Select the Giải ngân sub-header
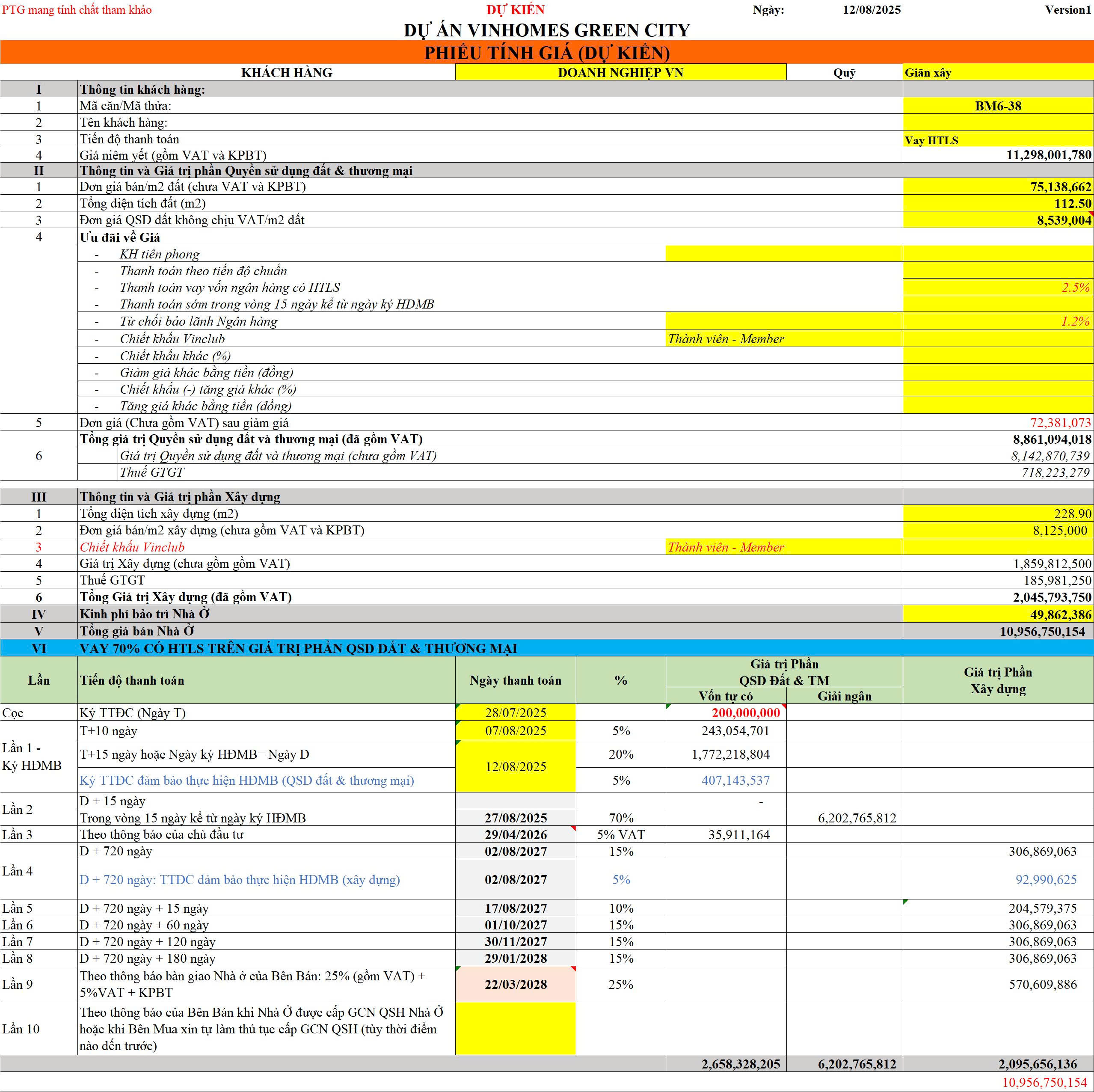The height and width of the screenshot is (1092, 1094). (x=844, y=696)
